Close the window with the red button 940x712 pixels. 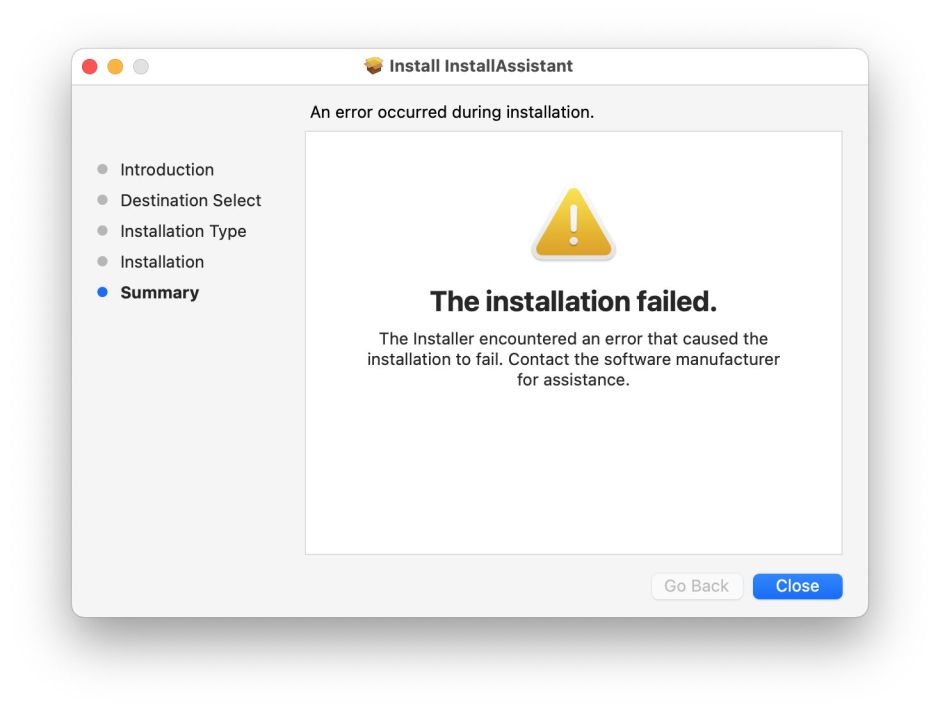pos(90,66)
